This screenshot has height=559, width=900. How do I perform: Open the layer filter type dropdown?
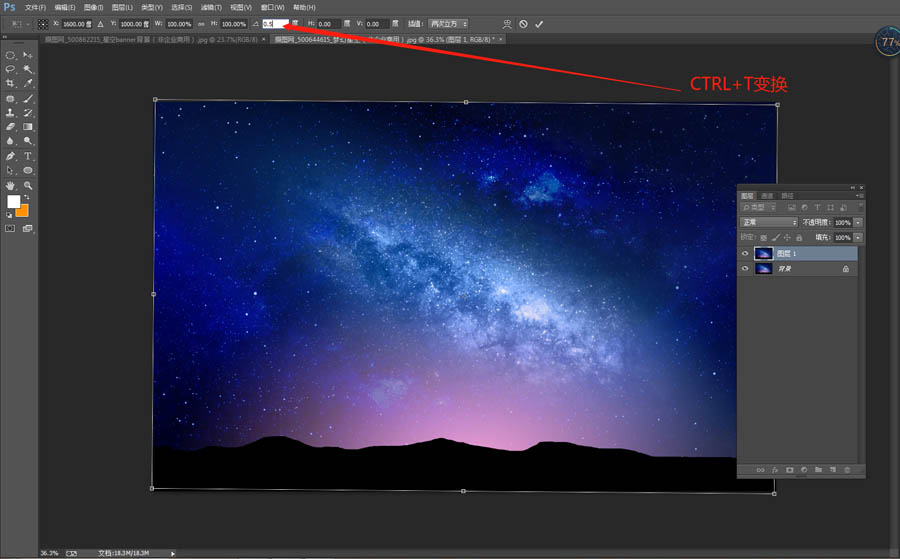pyautogui.click(x=759, y=207)
